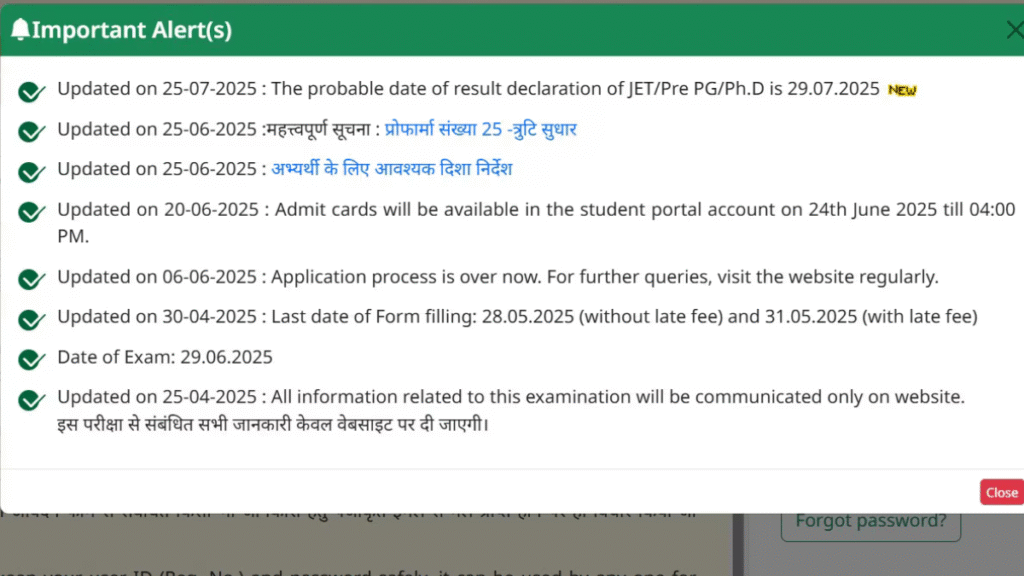Click the yellow NEW badge after result date
Viewport: 1024px width, 576px height.
click(x=902, y=90)
